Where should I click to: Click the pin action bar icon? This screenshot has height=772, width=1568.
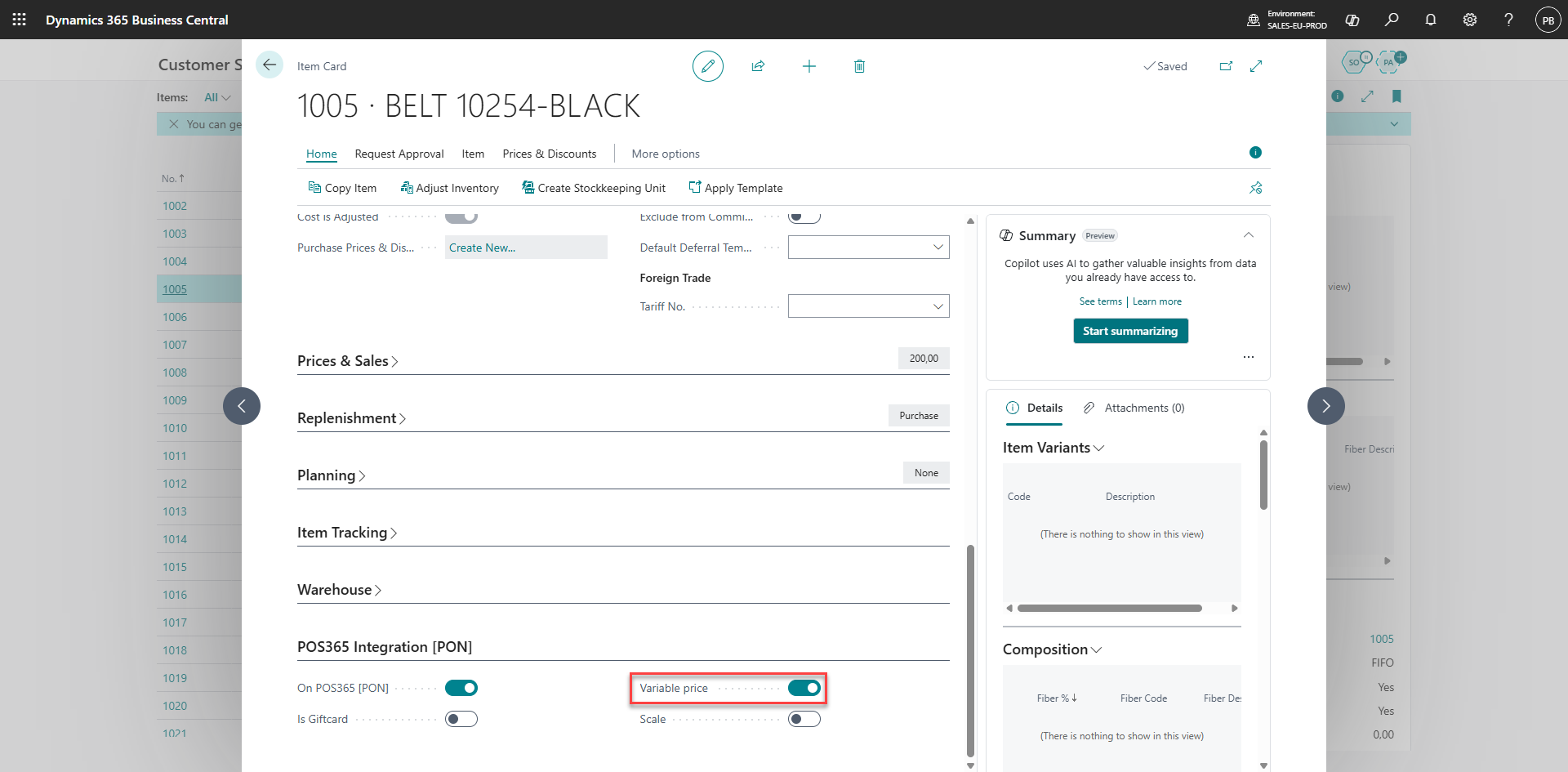[1255, 188]
